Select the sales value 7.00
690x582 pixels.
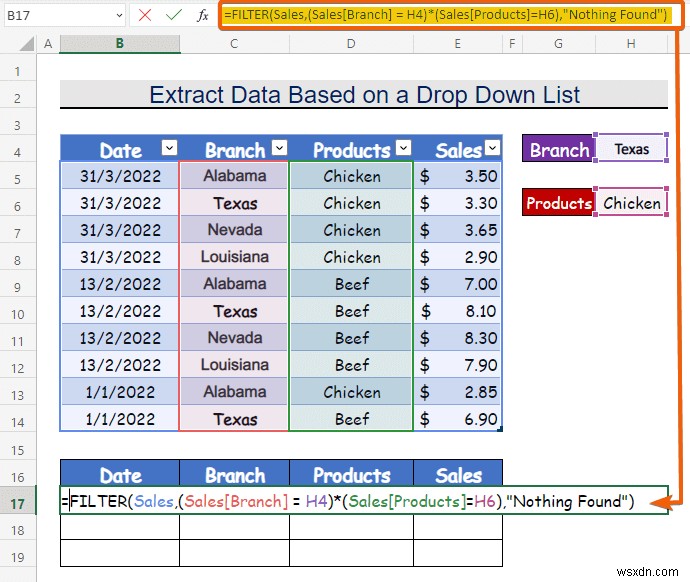coord(458,284)
